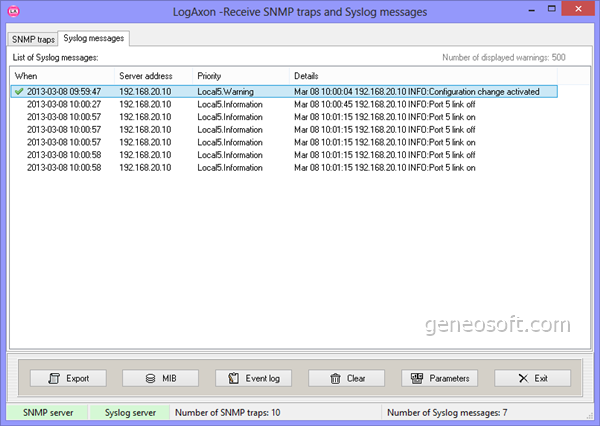Image resolution: width=600 pixels, height=426 pixels.
Task: Open the Event log button label
Action: point(262,378)
